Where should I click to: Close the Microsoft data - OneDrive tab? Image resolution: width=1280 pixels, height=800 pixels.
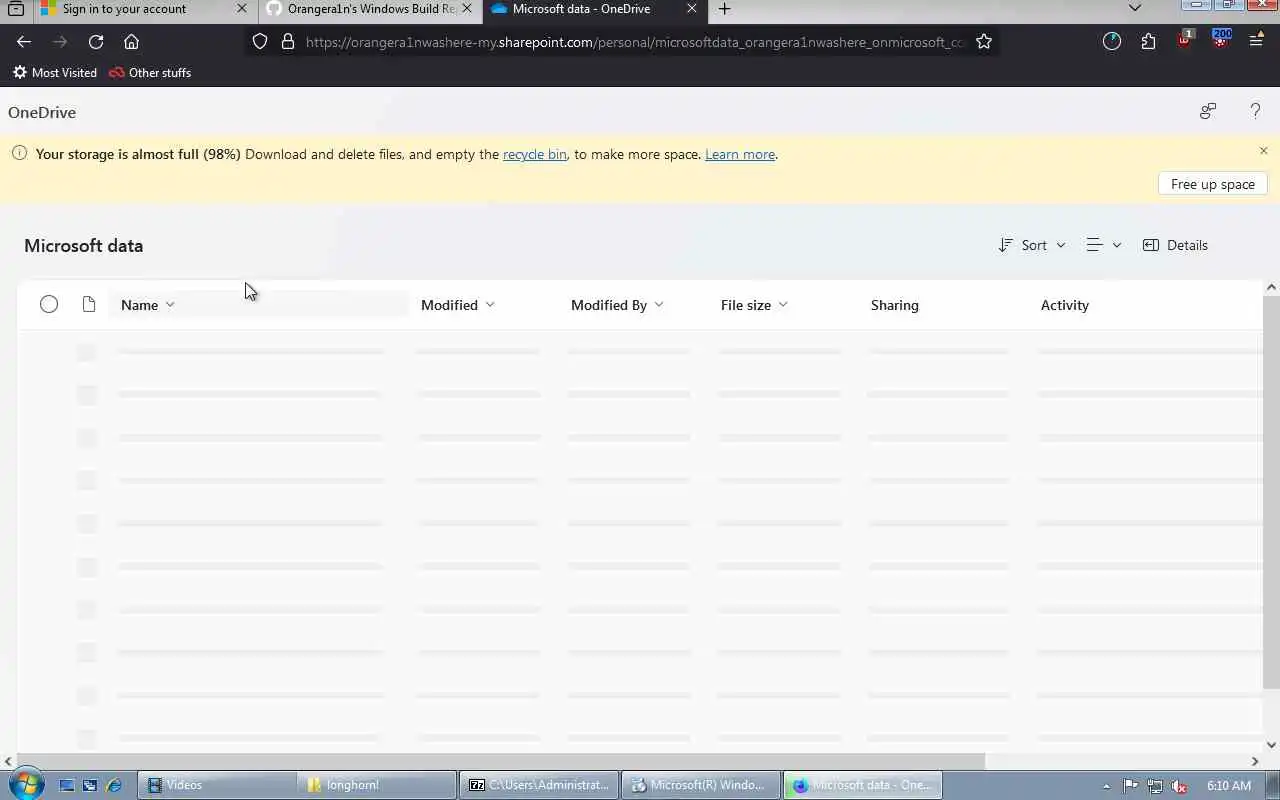(692, 9)
